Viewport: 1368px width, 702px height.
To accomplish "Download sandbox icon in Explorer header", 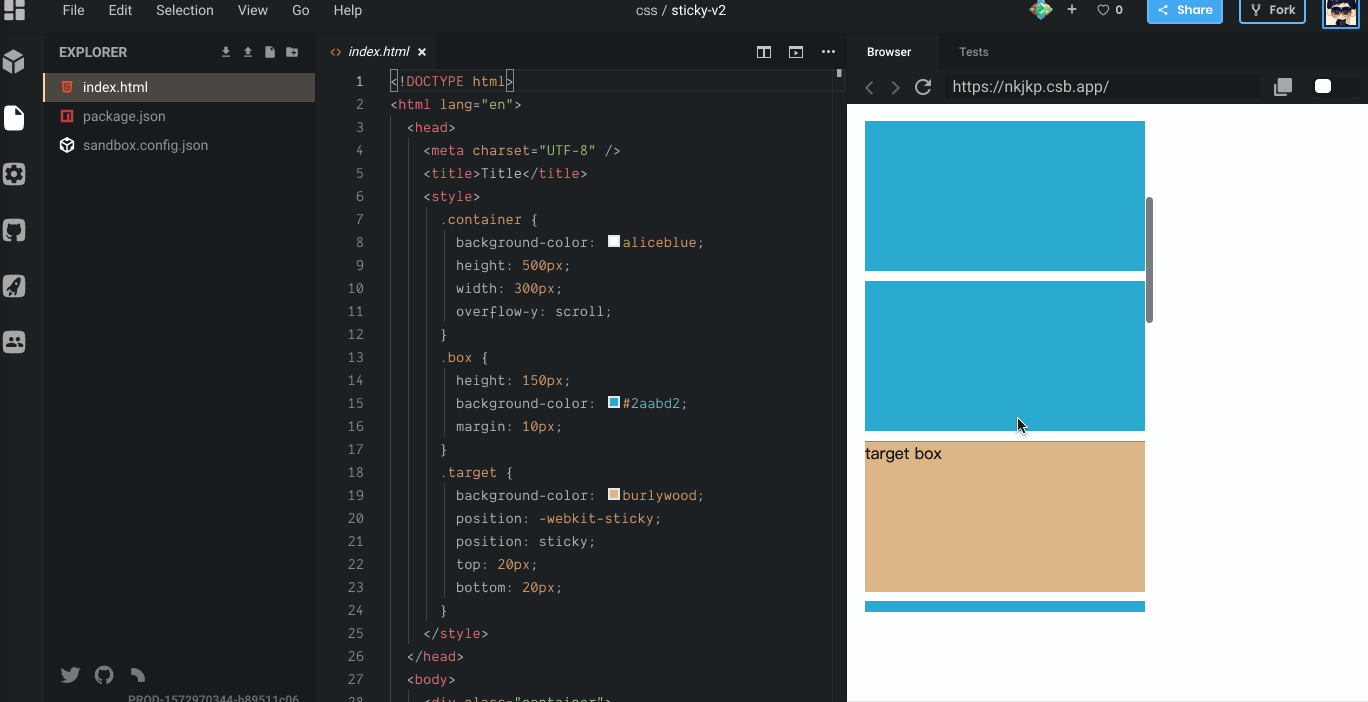I will (226, 52).
